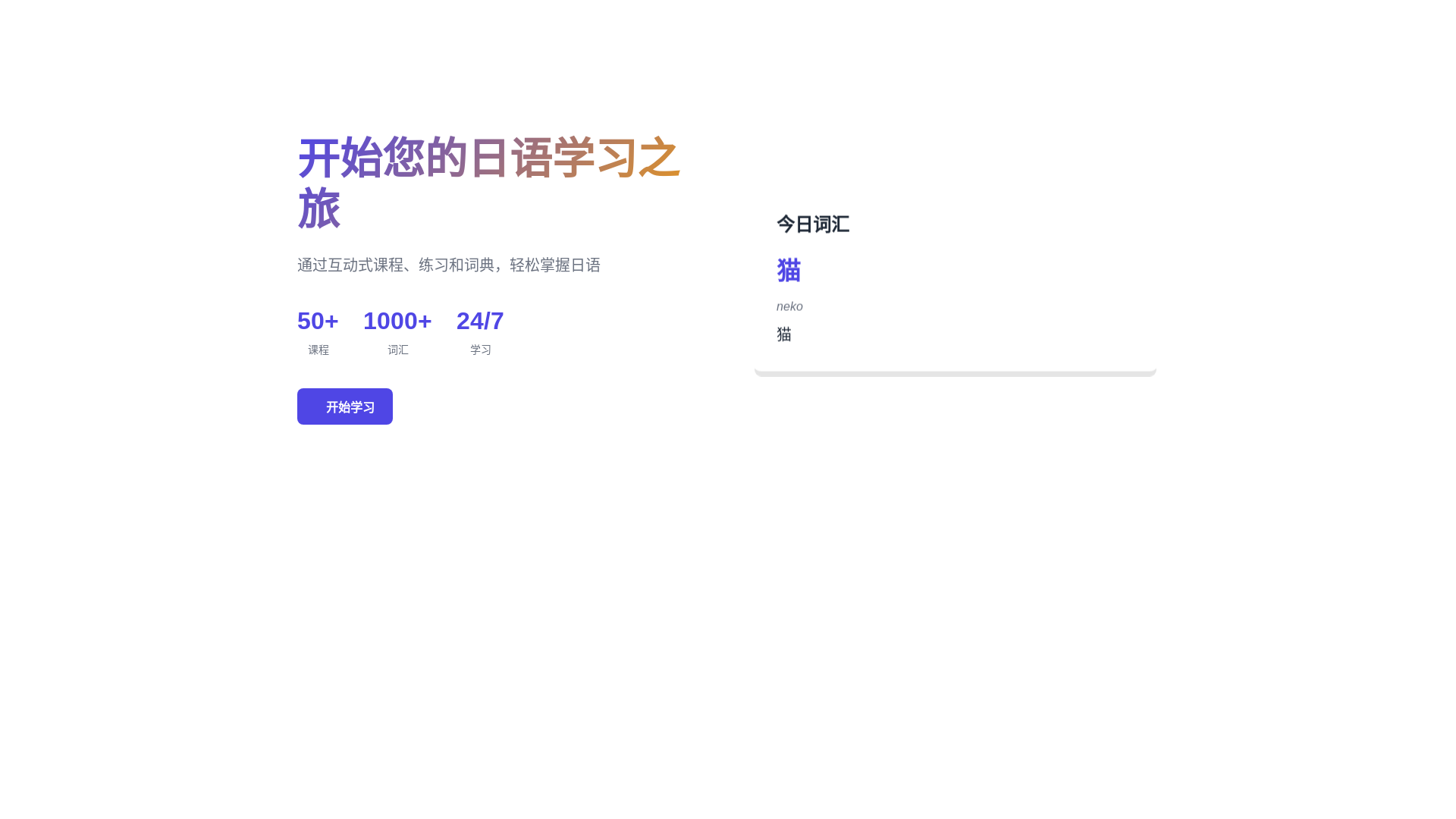Viewport: 1456px width, 819px height.
Task: Click the black 猫 meaning text
Action: pyautogui.click(x=784, y=334)
